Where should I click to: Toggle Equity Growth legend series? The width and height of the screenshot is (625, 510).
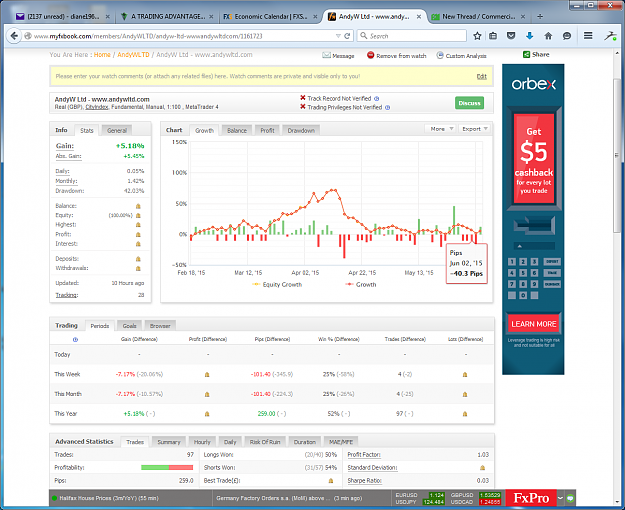pos(277,284)
